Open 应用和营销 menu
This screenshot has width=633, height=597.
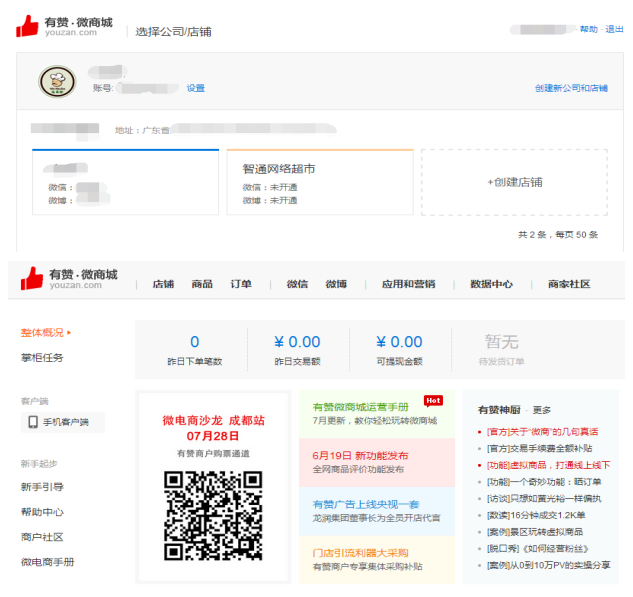point(408,284)
